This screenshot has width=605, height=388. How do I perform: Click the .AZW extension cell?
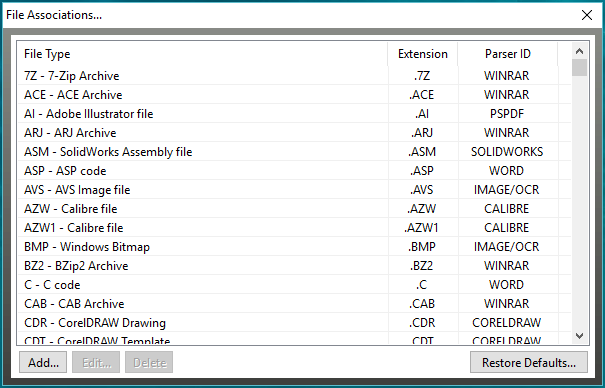pos(422,209)
